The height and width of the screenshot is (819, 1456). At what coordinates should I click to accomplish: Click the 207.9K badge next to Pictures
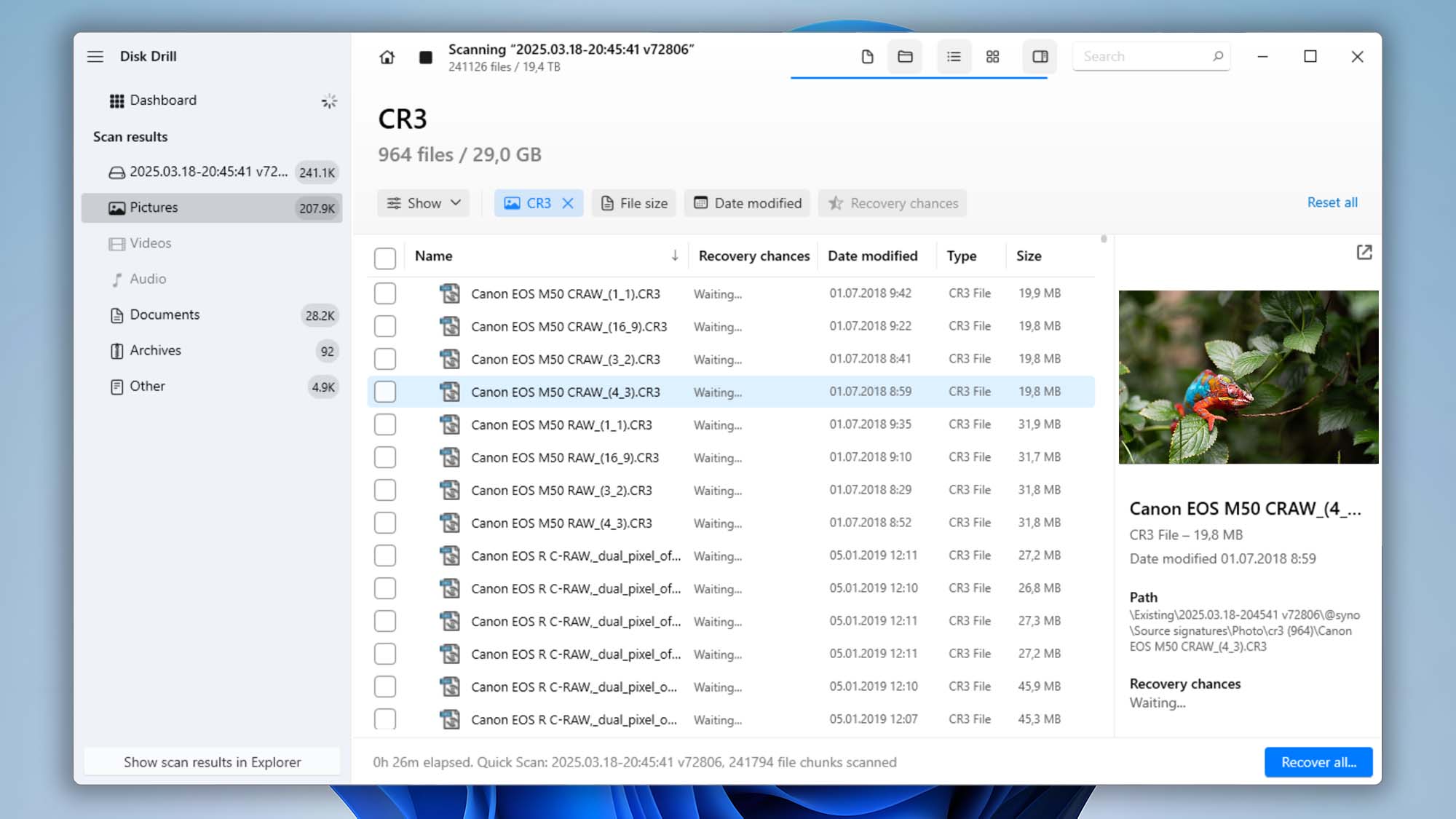tap(317, 208)
